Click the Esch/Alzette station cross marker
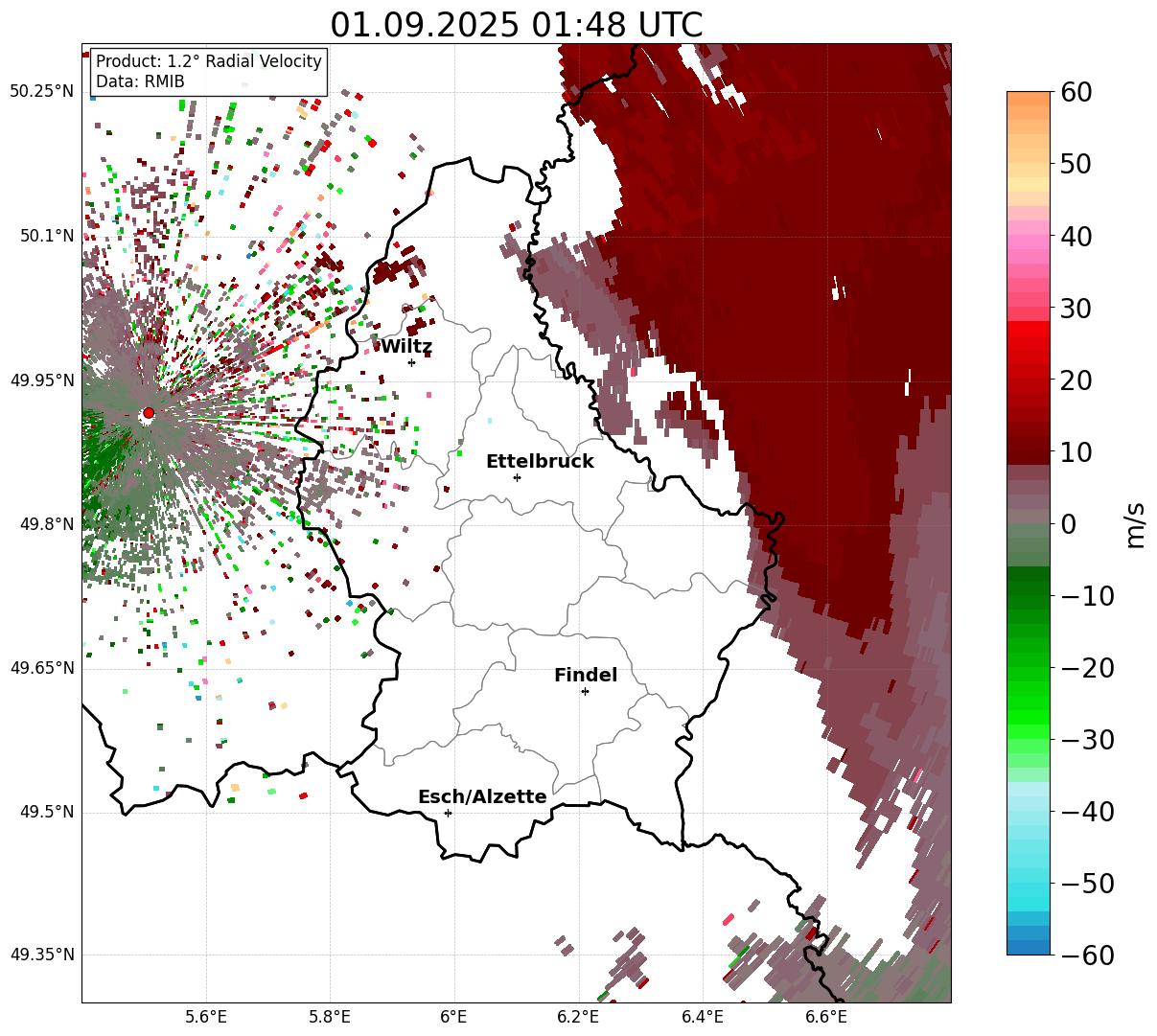The width and height of the screenshot is (1157, 1036). pos(448,813)
